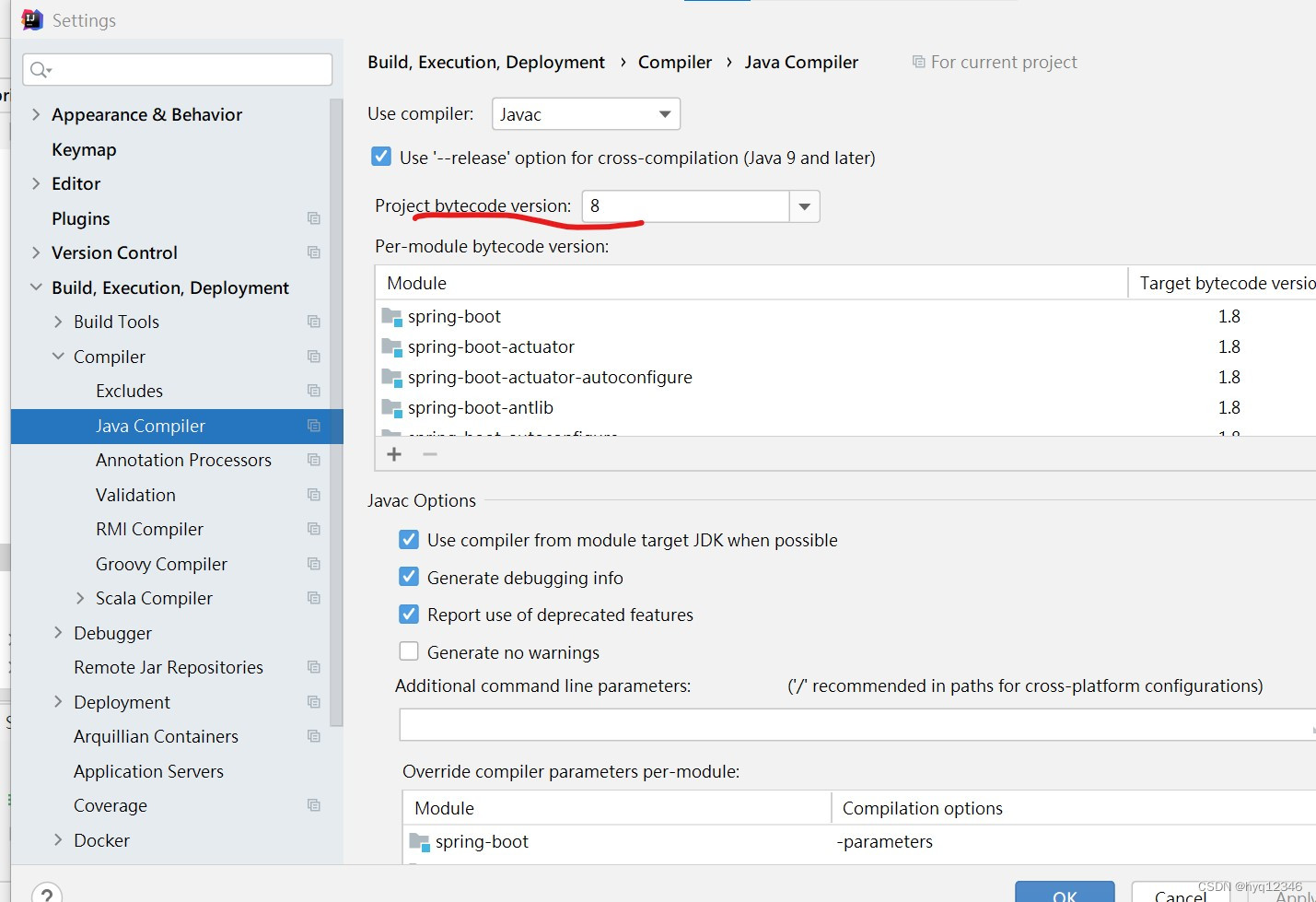Click the OK button

1065,895
